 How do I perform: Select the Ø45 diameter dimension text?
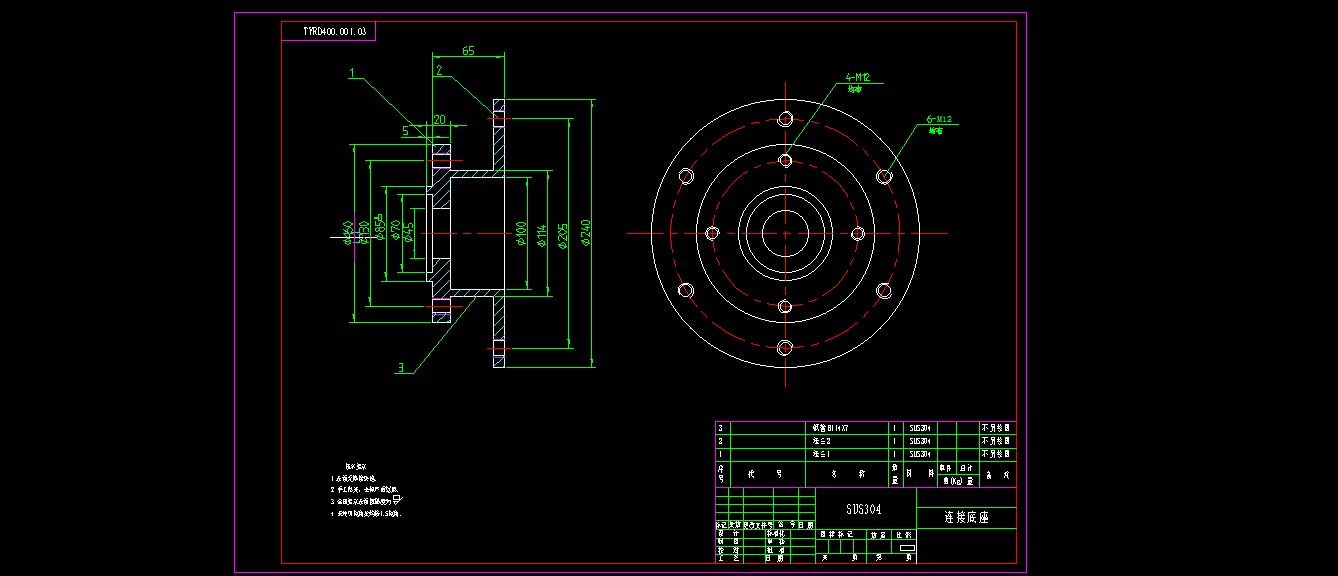click(x=408, y=234)
